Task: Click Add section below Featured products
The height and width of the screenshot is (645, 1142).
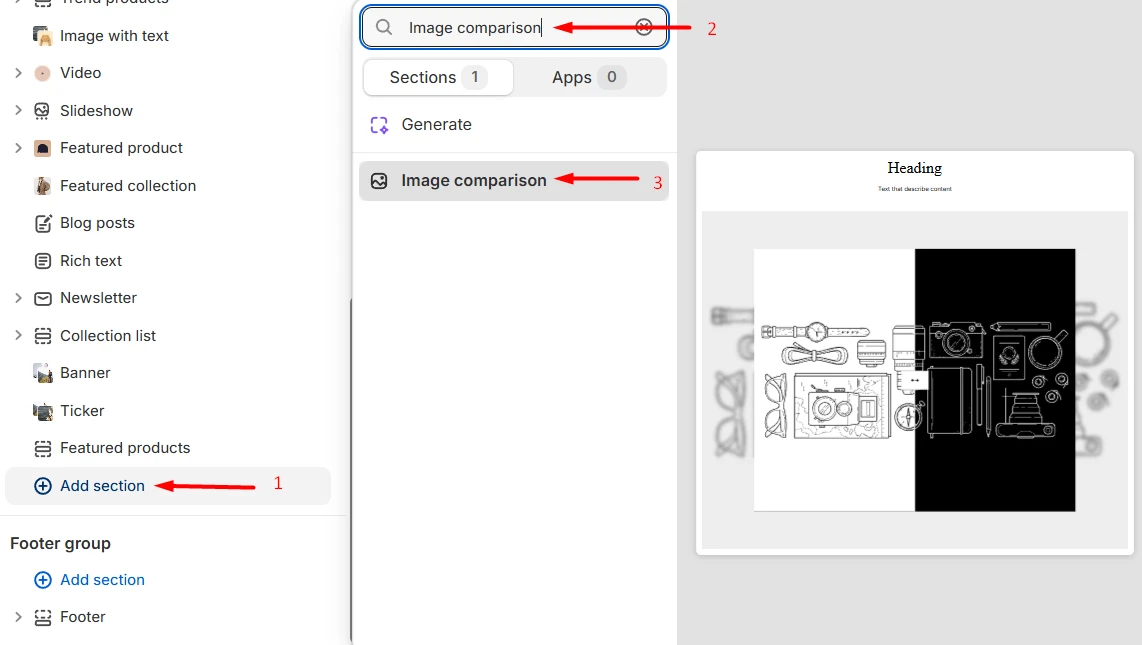Action: tap(168, 486)
